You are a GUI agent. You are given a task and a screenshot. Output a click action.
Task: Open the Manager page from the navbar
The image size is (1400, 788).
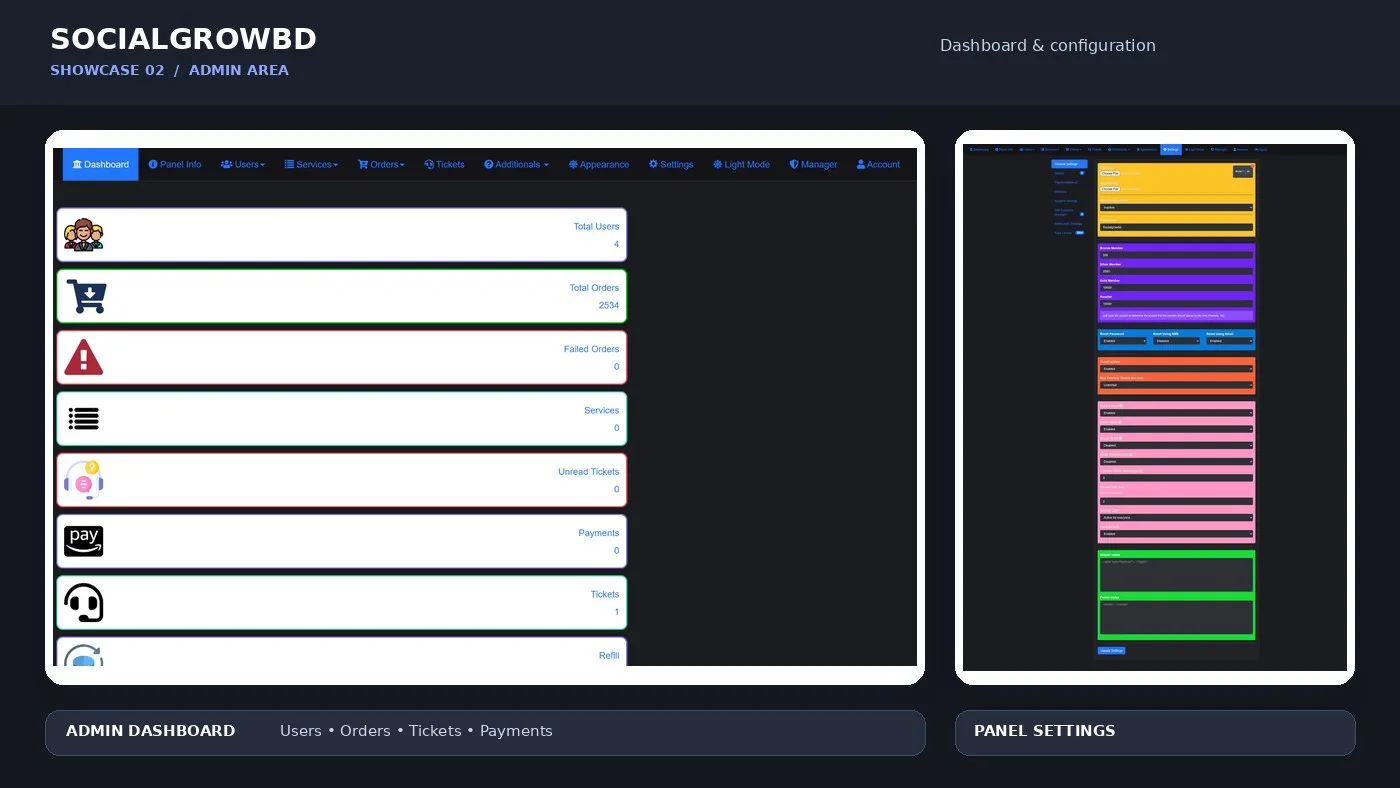tap(813, 164)
